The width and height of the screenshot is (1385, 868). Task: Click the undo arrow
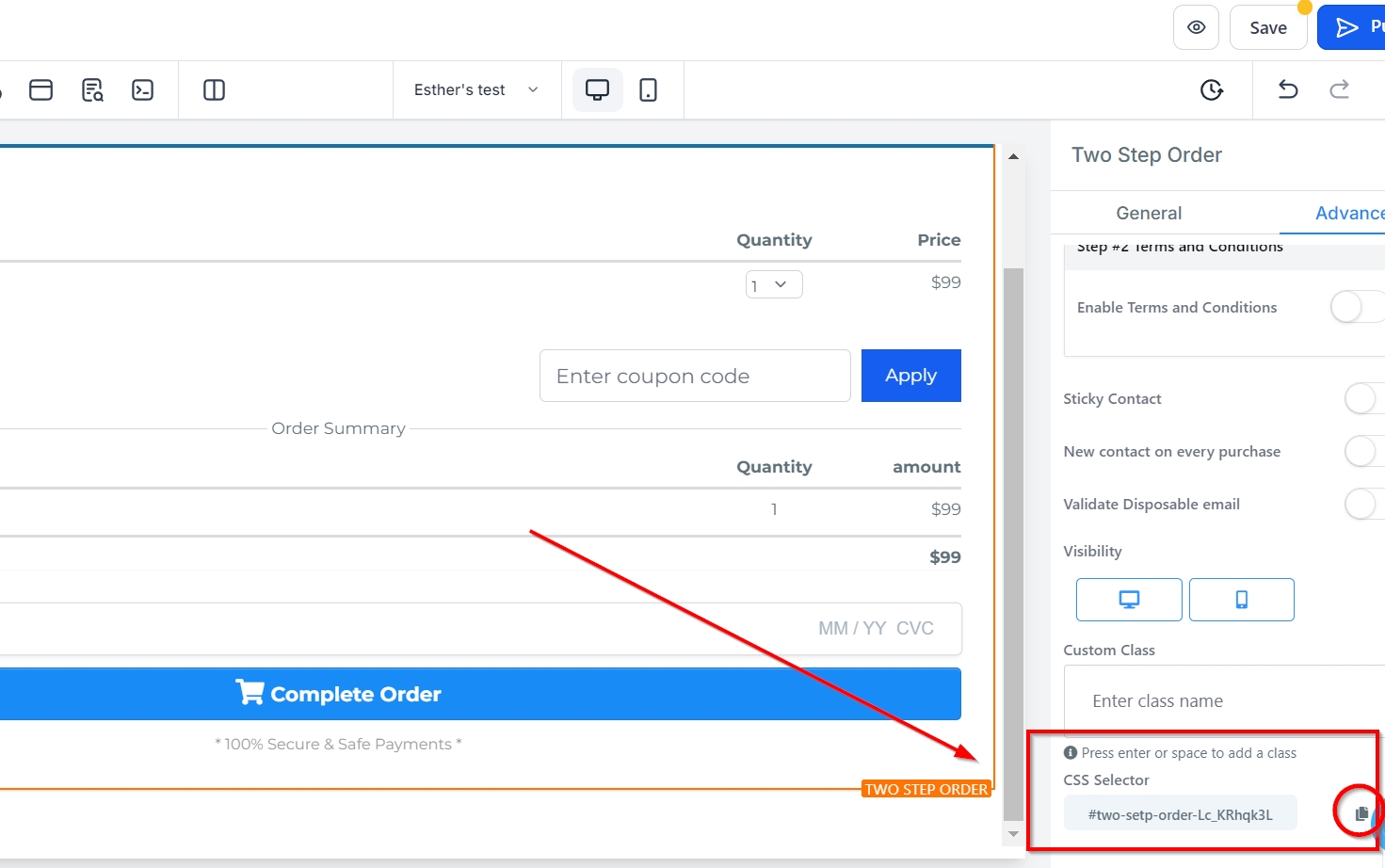click(1287, 89)
